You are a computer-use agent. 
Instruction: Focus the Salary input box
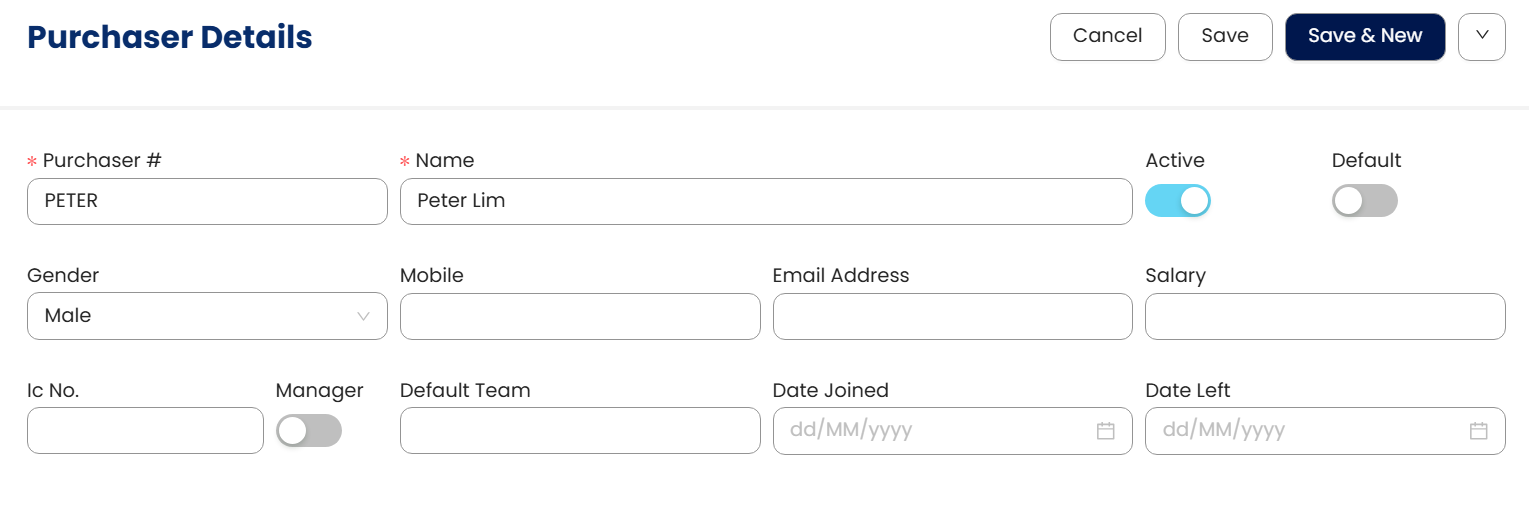1324,316
